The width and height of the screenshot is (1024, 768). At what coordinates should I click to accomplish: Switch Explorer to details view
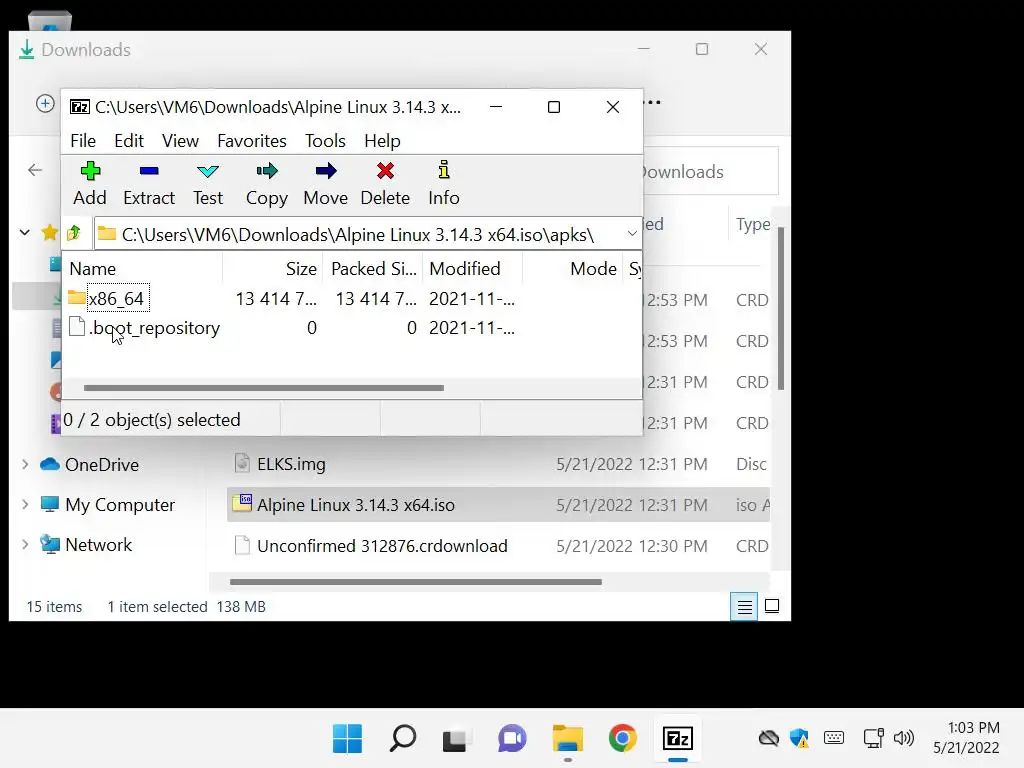pos(744,607)
